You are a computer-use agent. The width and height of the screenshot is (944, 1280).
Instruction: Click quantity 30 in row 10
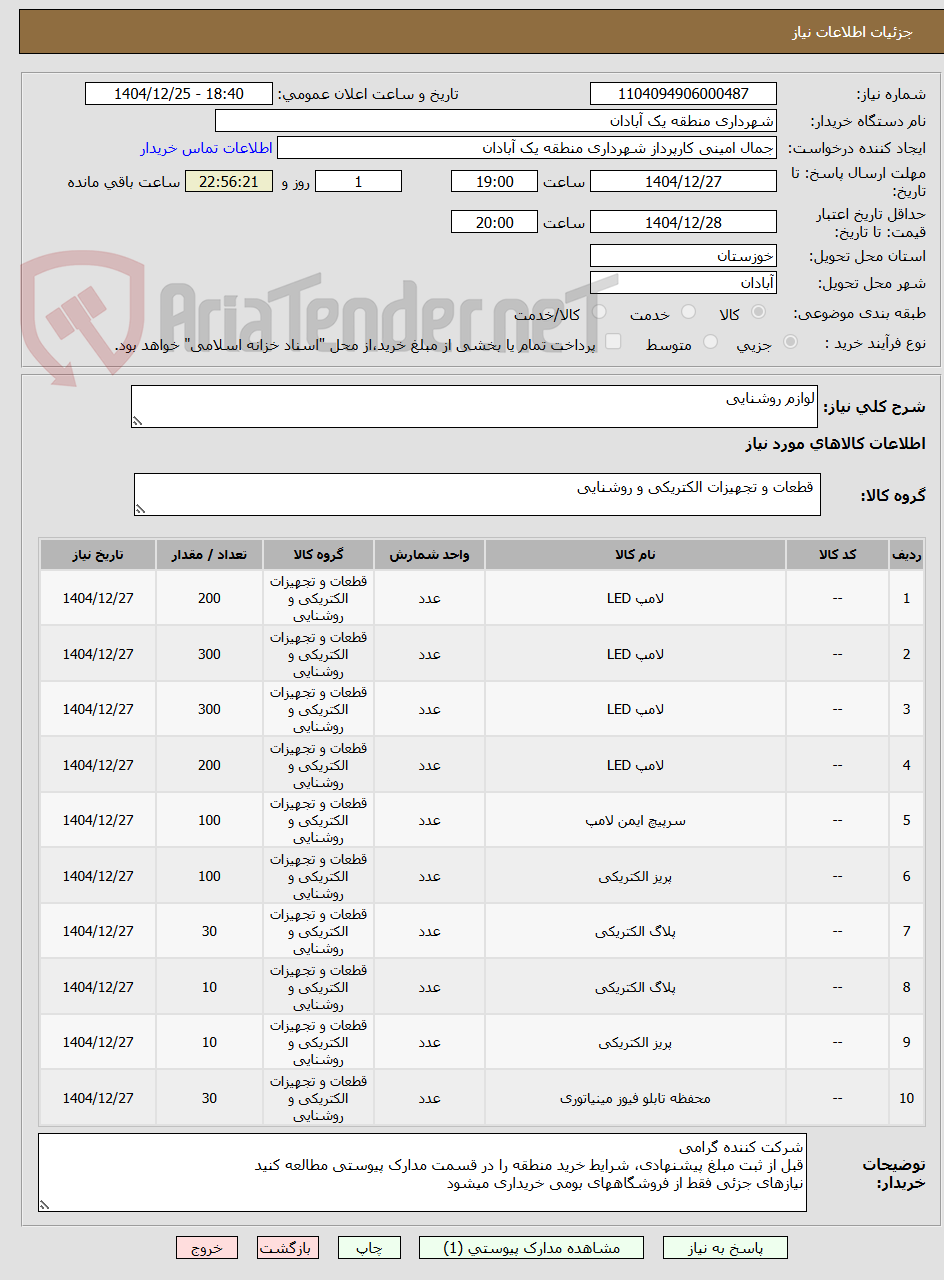tap(209, 1098)
